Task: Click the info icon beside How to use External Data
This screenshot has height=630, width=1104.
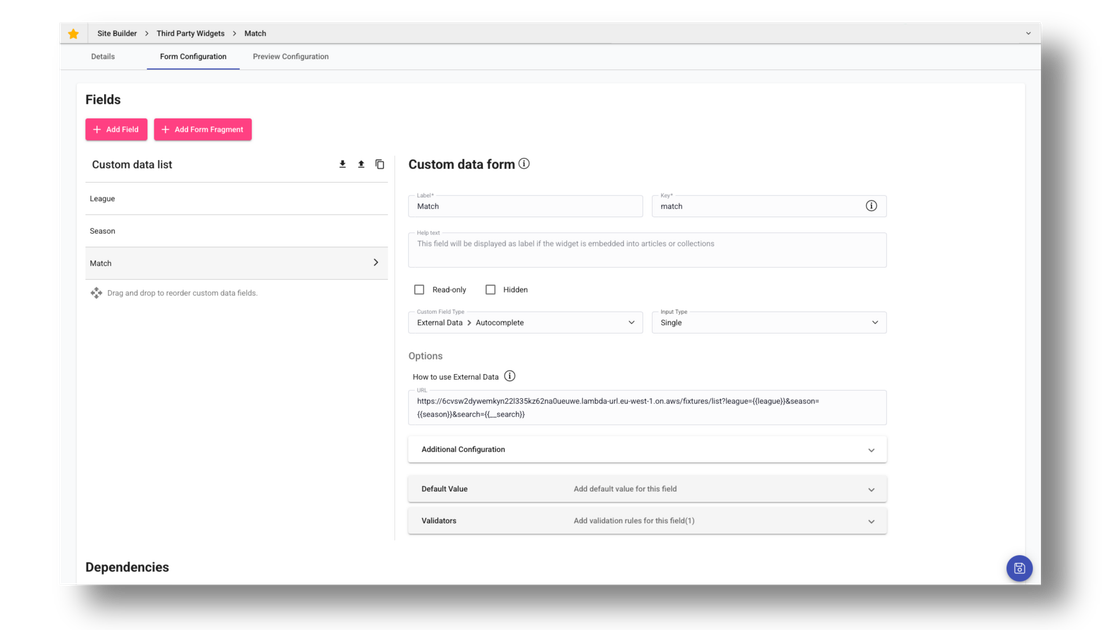Action: [510, 375]
